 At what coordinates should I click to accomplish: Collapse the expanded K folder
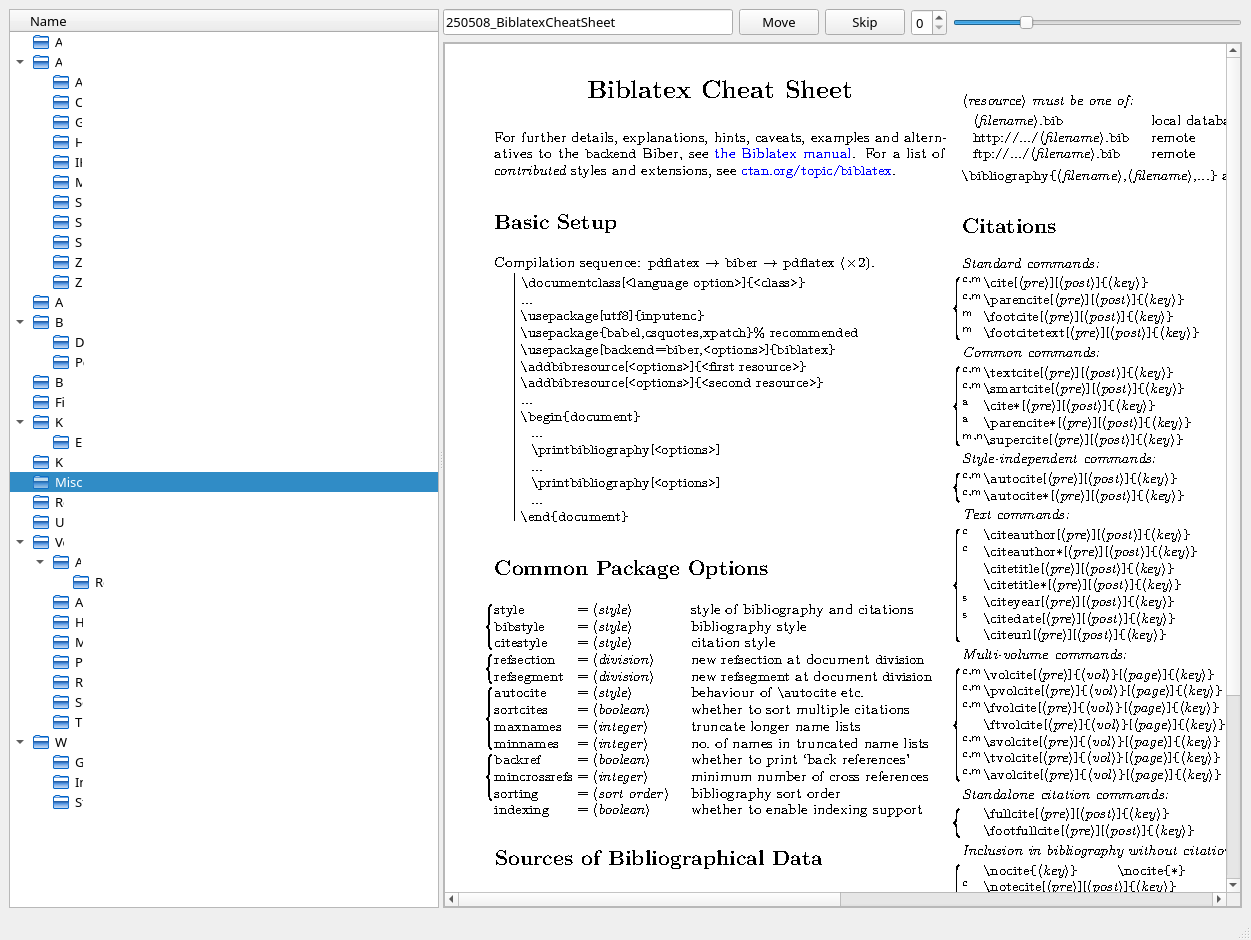pos(20,422)
